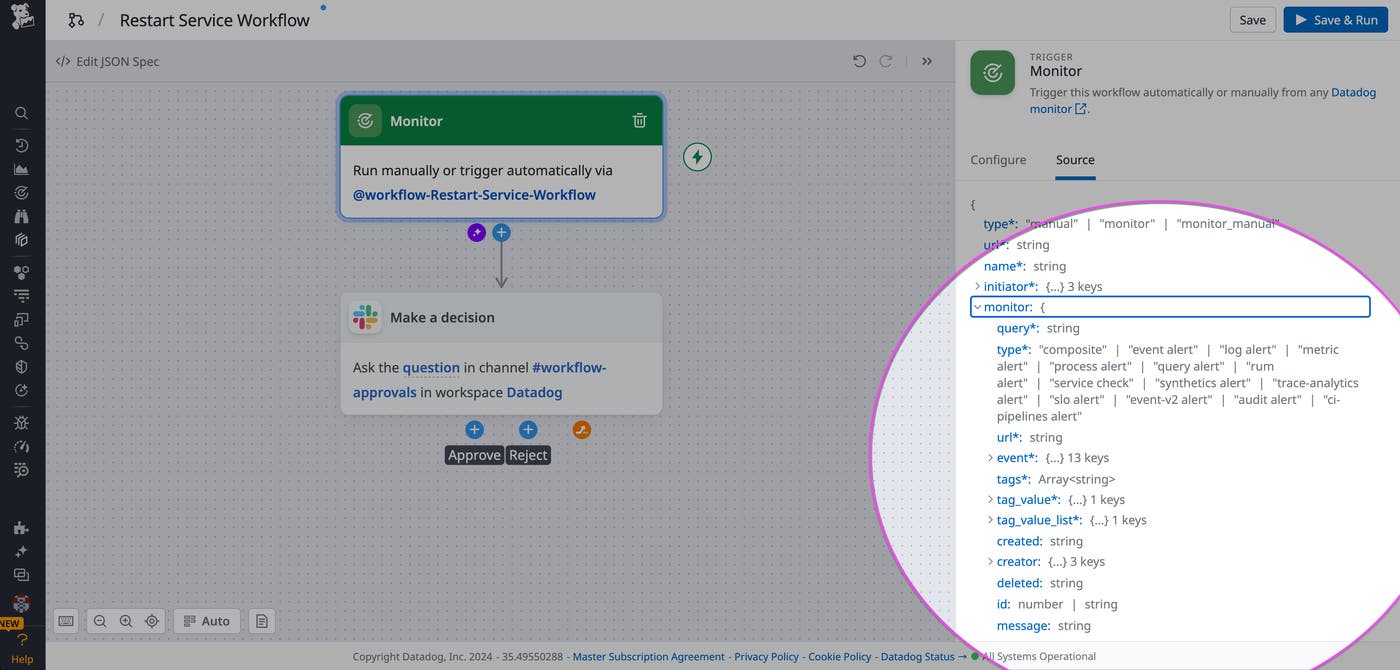Toggle the Auto layout button
Image resolution: width=1400 pixels, height=670 pixels.
[207, 621]
